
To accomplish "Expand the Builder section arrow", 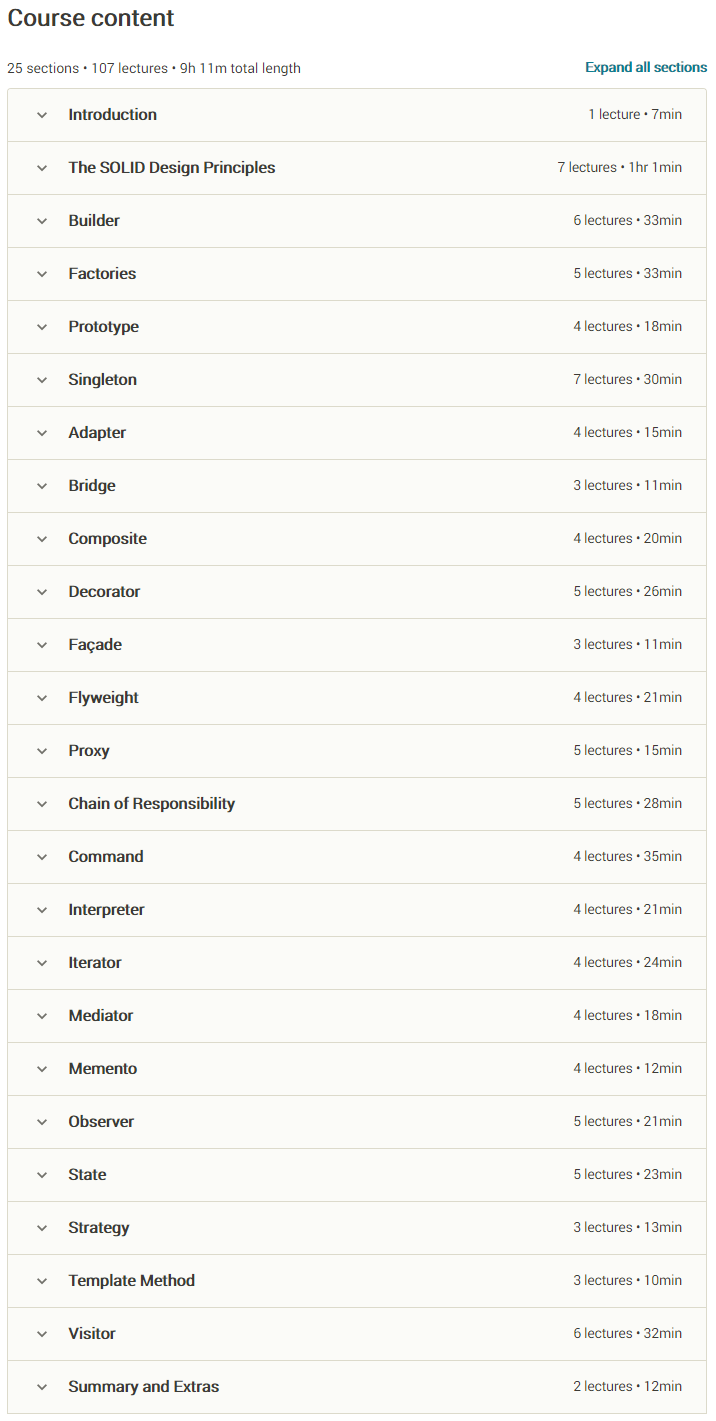I will [x=42, y=221].
